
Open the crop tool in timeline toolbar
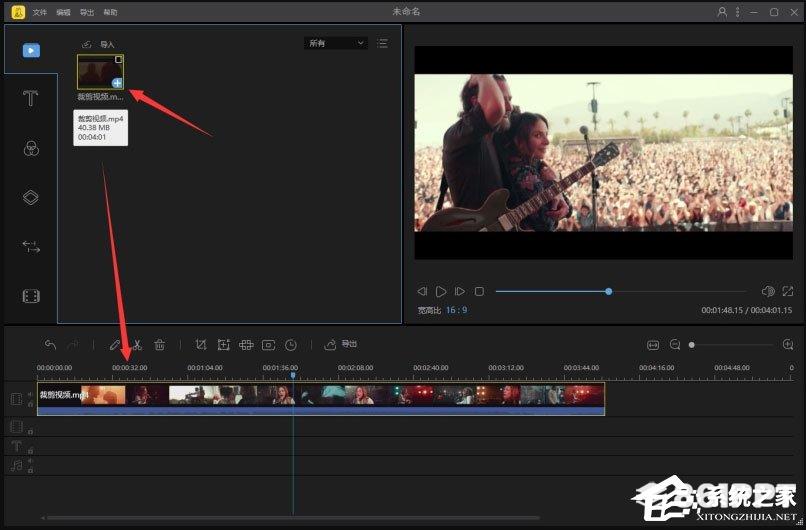201,344
